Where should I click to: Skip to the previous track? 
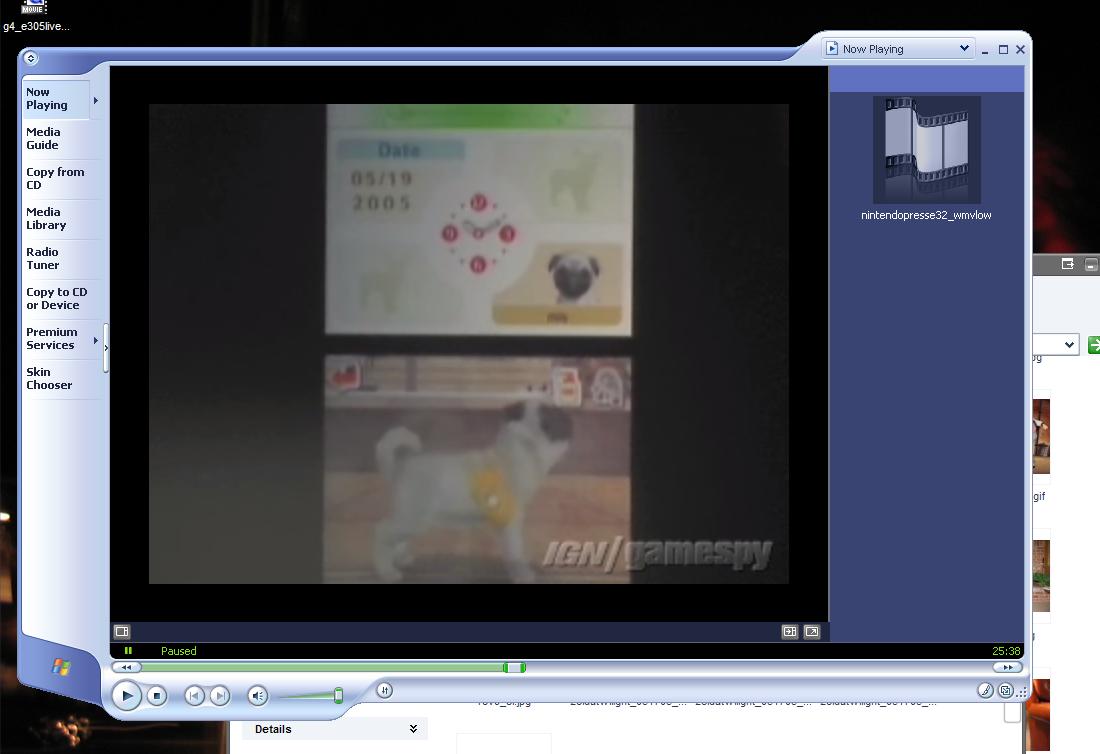coord(194,696)
